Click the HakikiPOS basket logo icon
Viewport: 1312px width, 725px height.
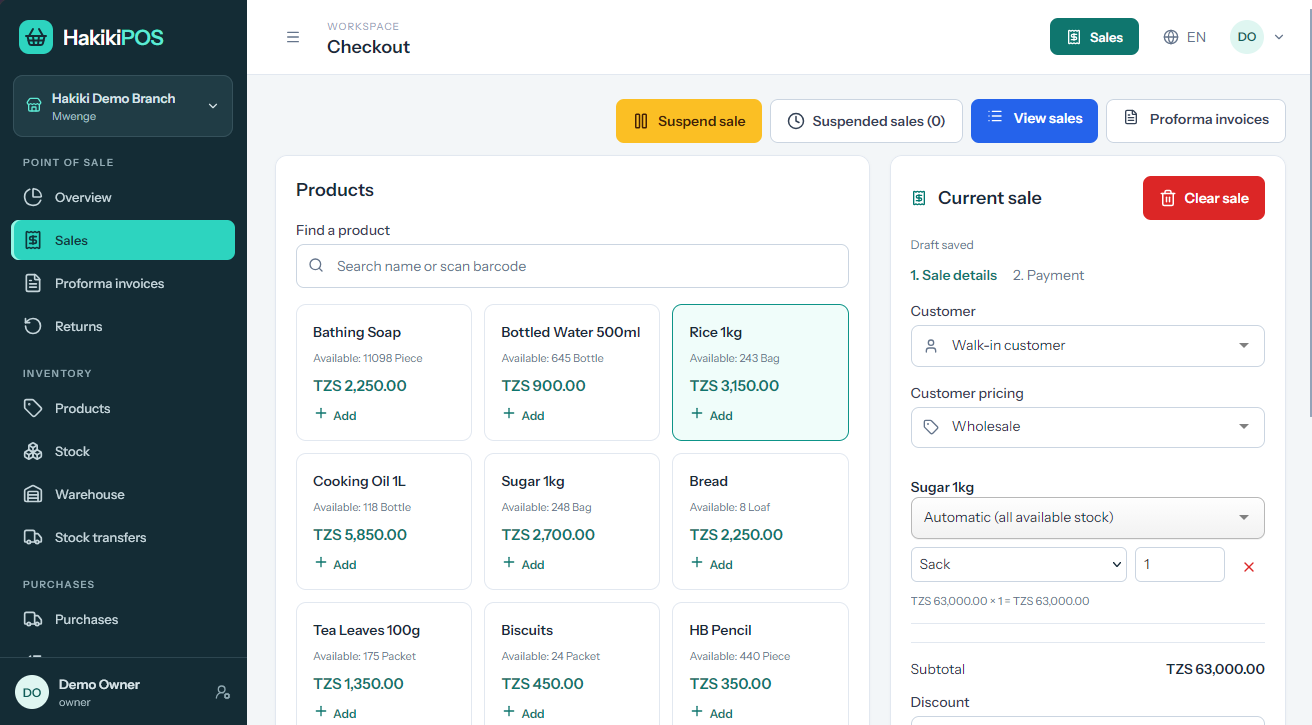coord(36,37)
